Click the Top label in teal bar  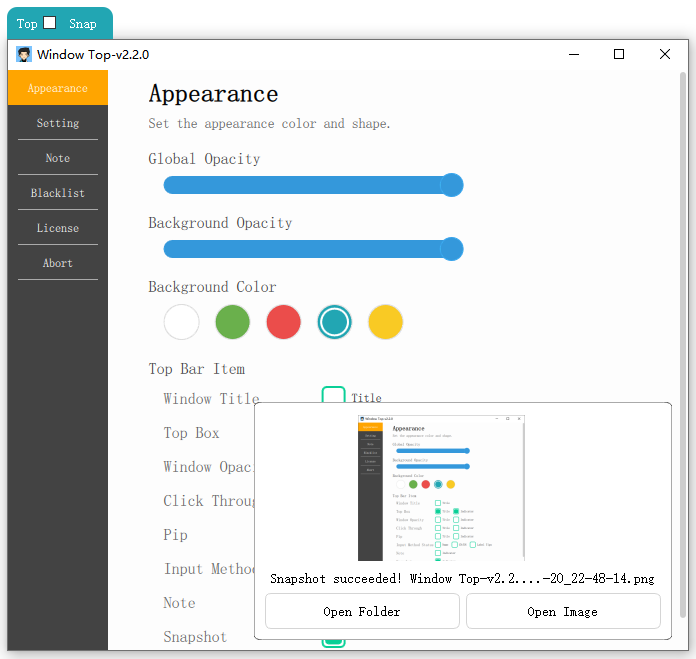click(27, 24)
